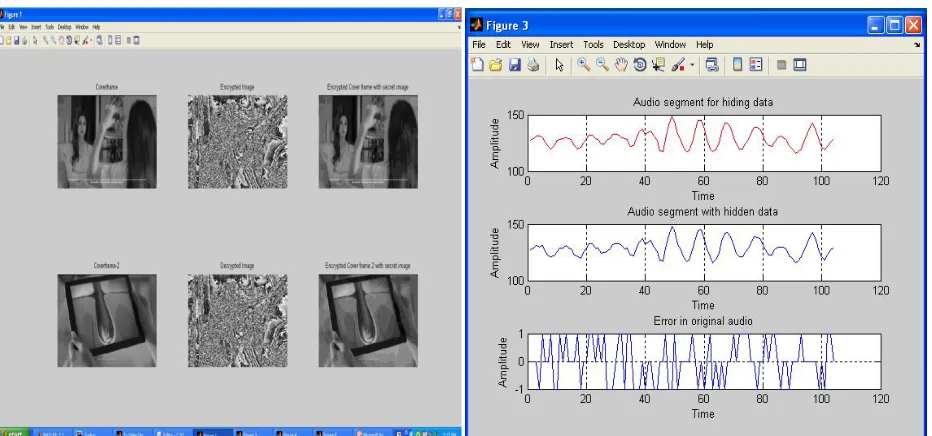This screenshot has height=436, width=932.
Task: Select Zoom In tool in Figure 3
Action: coord(584,65)
